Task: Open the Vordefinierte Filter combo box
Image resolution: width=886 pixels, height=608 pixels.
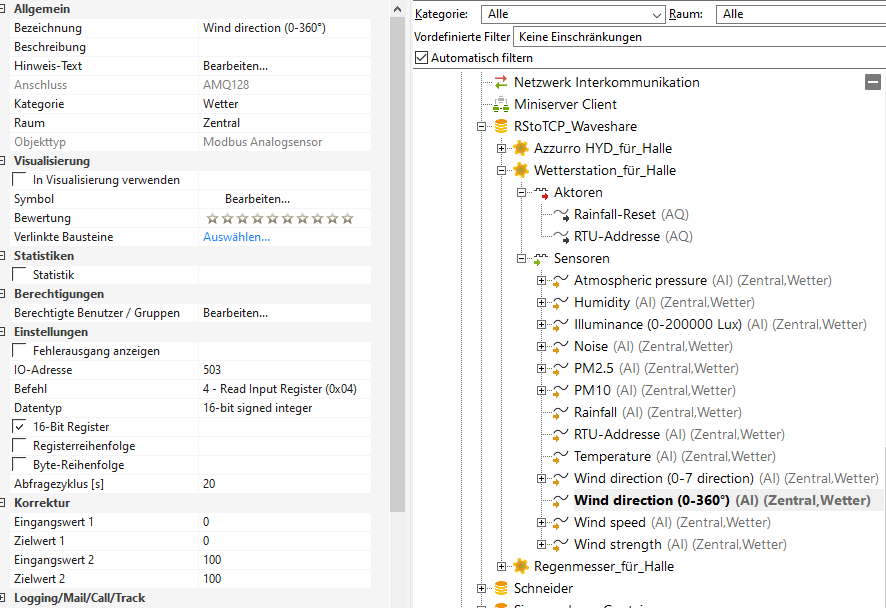Action: (700, 37)
